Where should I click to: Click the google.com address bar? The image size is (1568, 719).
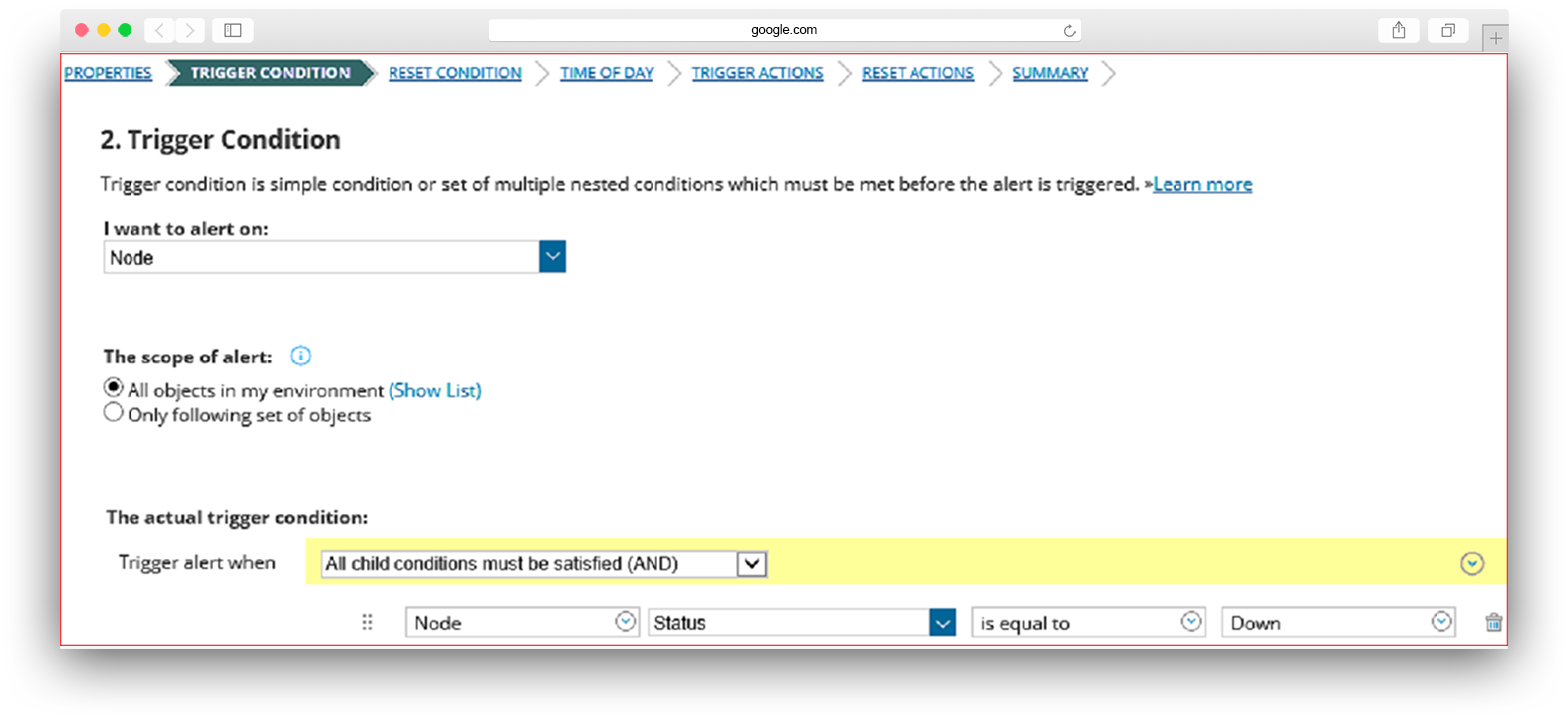pos(784,30)
